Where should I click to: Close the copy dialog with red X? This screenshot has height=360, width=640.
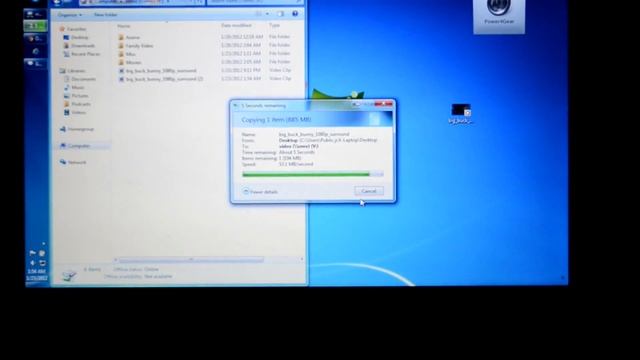[384, 104]
